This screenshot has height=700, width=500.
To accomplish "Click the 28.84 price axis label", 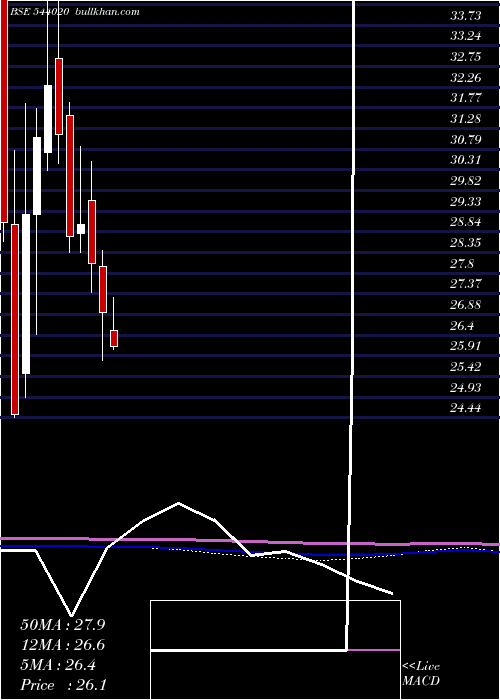I will (x=466, y=222).
